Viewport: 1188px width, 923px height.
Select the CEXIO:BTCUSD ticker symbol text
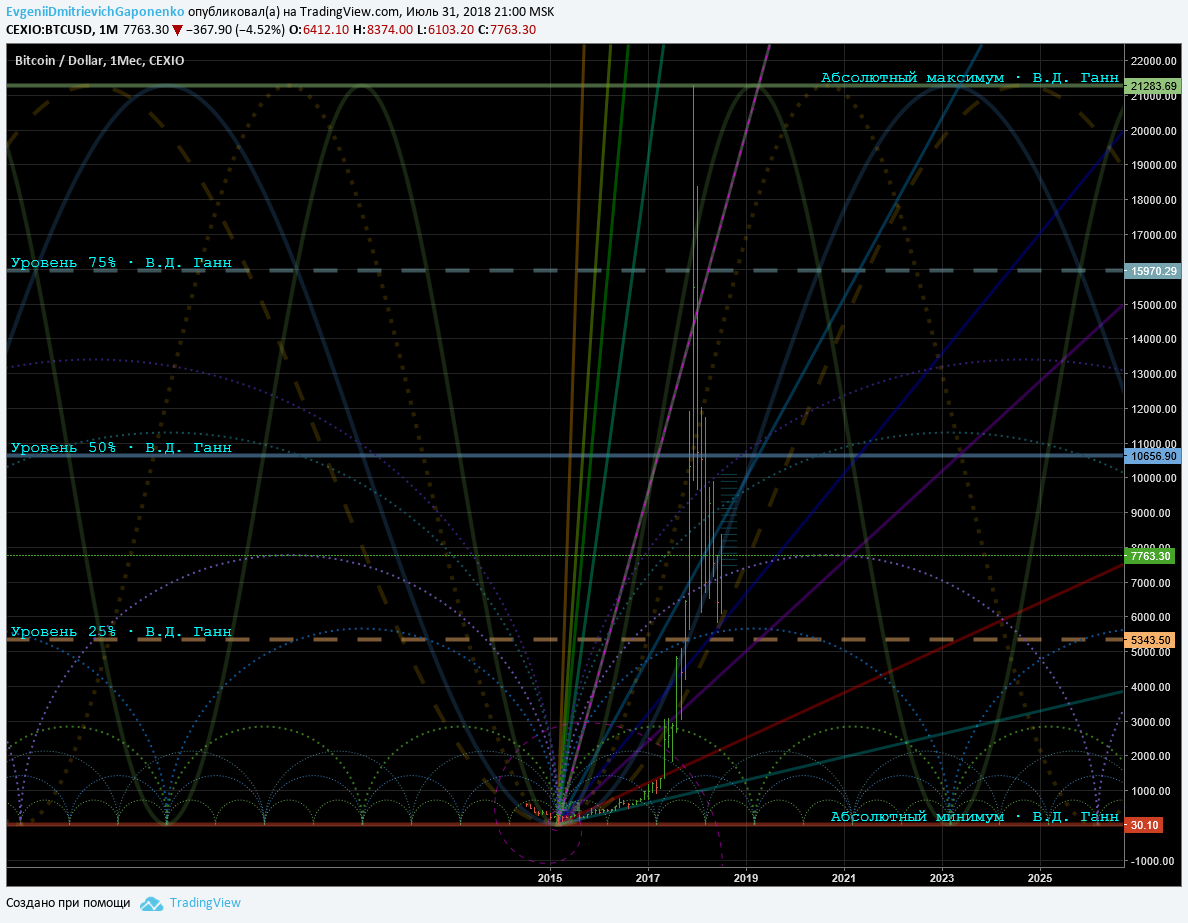49,30
